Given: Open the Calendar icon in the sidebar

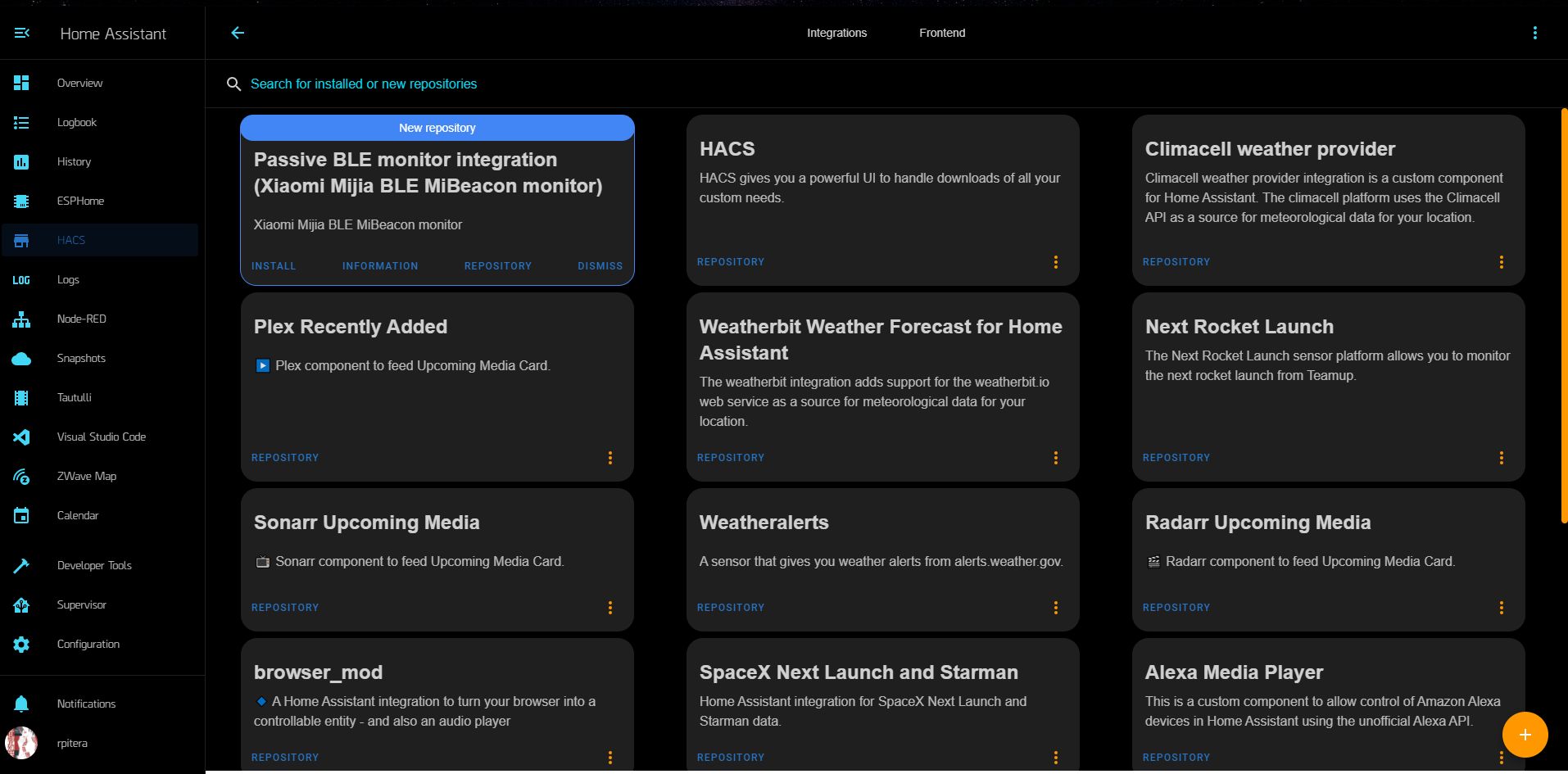Looking at the screenshot, I should click(x=21, y=515).
